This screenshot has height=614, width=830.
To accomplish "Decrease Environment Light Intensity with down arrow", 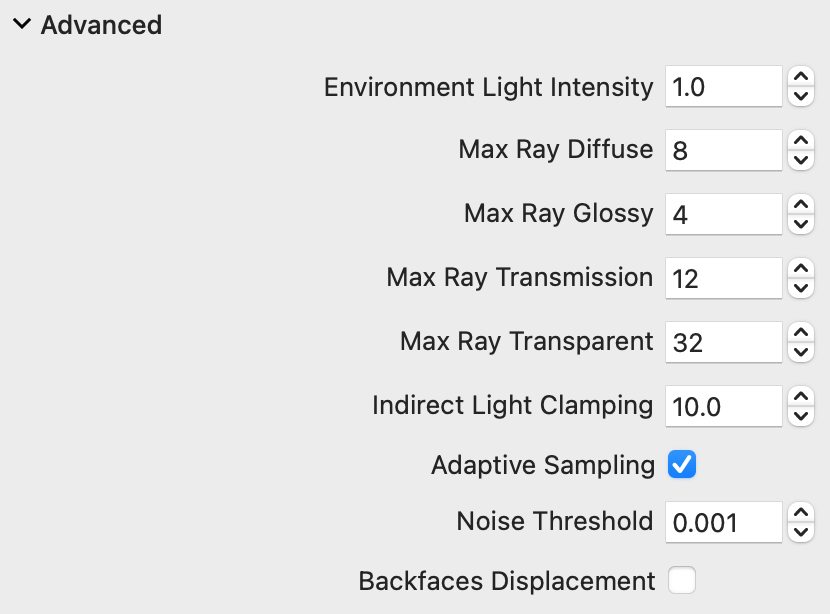I will point(800,96).
